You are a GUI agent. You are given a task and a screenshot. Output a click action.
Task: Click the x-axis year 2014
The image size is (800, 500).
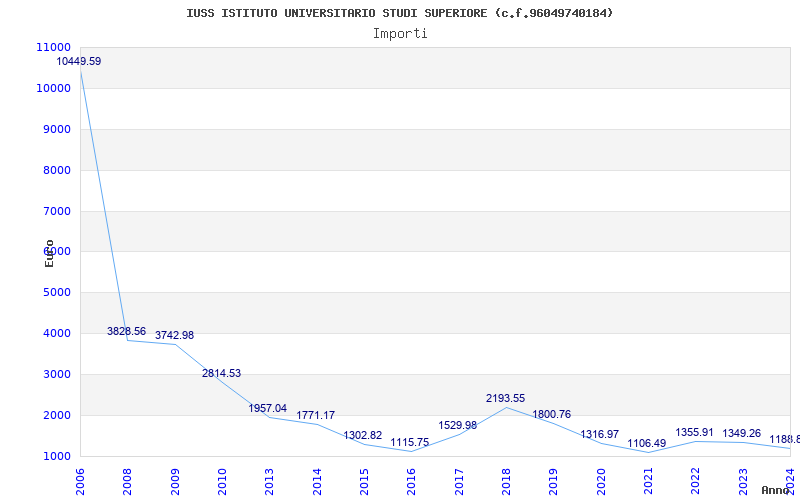pyautogui.click(x=317, y=482)
